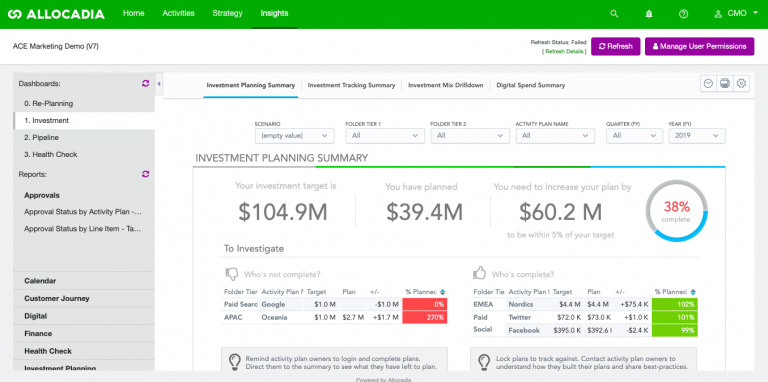Open the dashboard settings gear icon
The image size is (768, 382).
point(742,84)
